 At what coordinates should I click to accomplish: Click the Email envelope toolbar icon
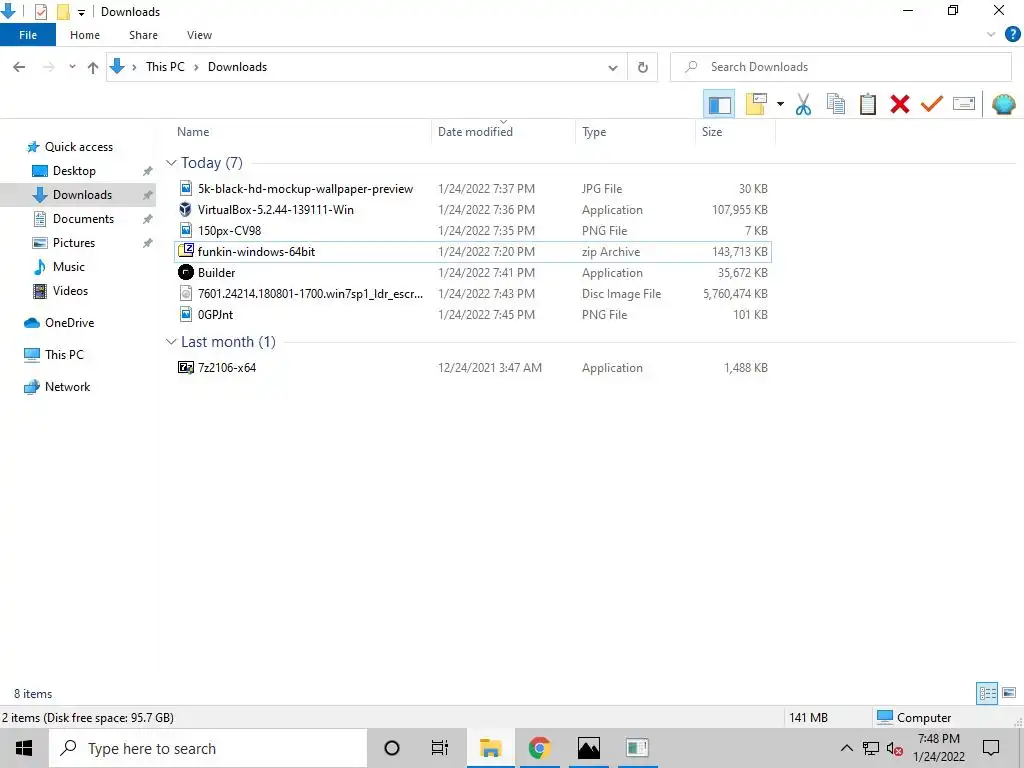pos(964,104)
